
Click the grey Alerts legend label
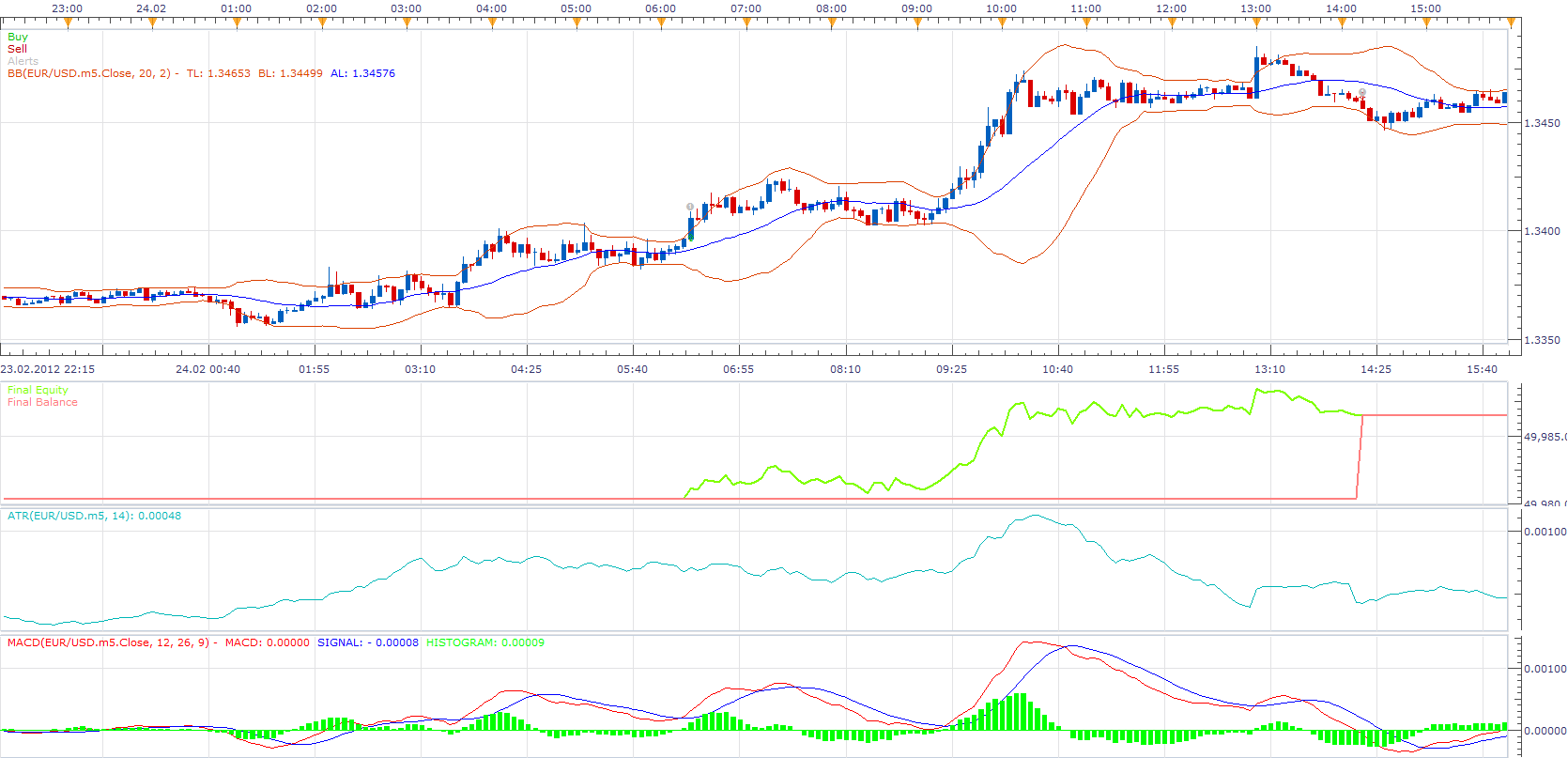tap(23, 61)
